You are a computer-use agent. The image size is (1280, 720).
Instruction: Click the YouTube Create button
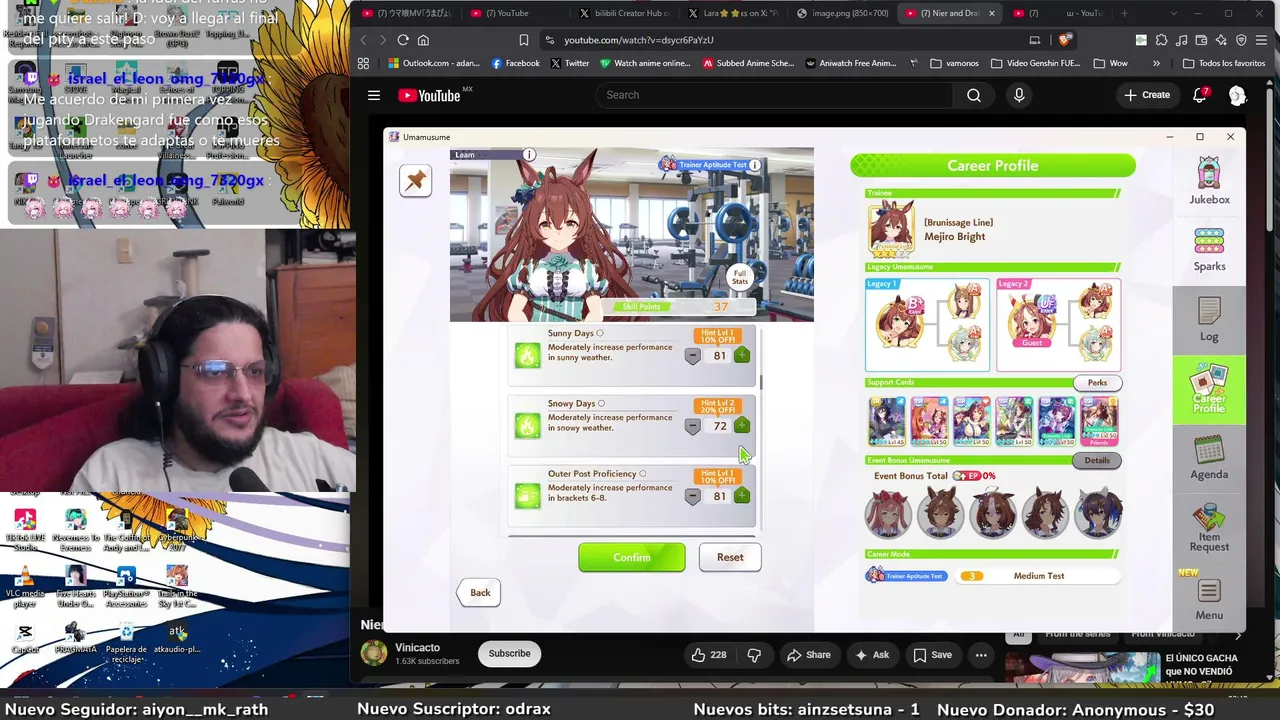pyautogui.click(x=1147, y=95)
